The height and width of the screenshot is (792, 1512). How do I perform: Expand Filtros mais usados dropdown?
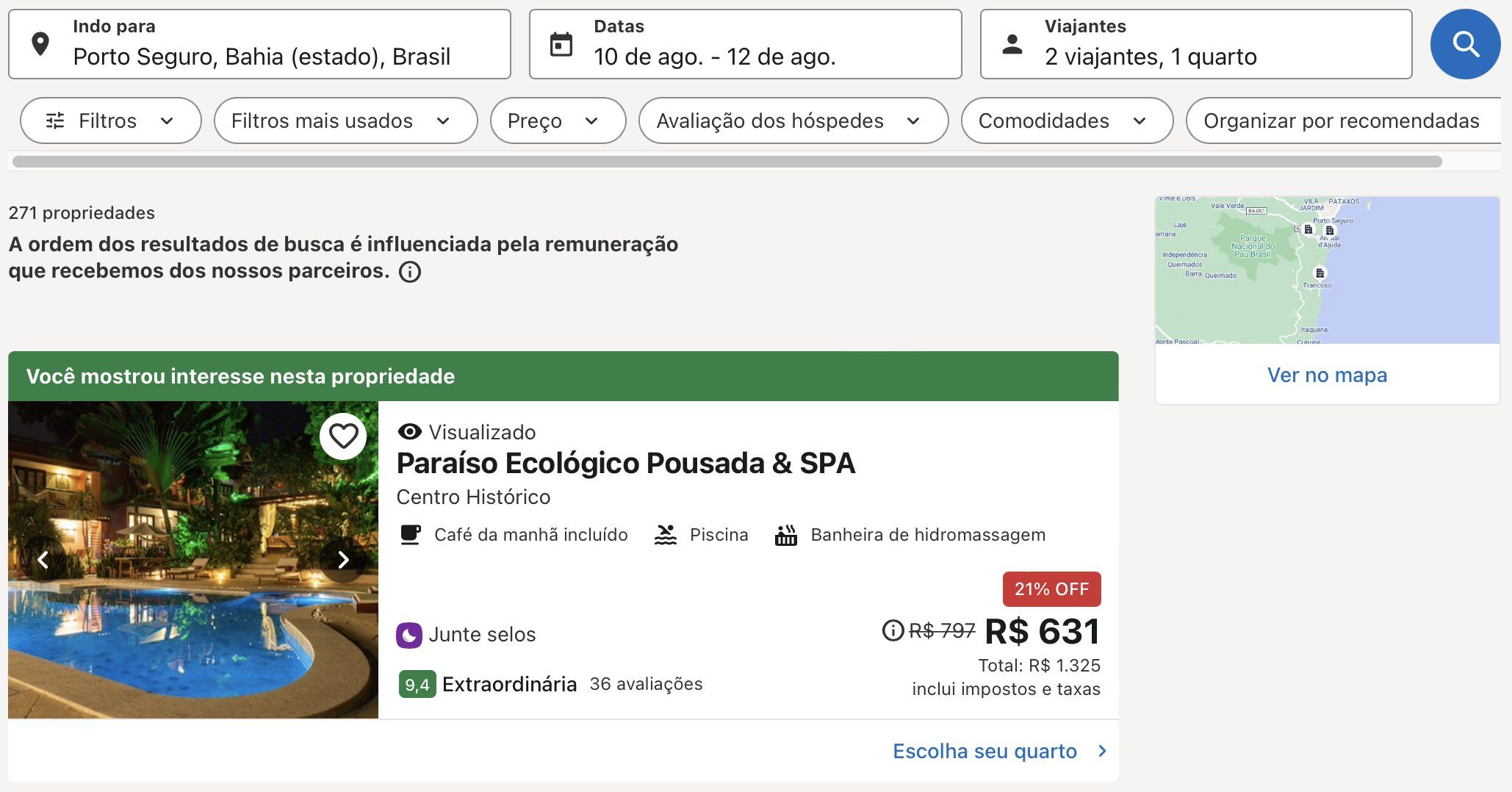click(345, 120)
